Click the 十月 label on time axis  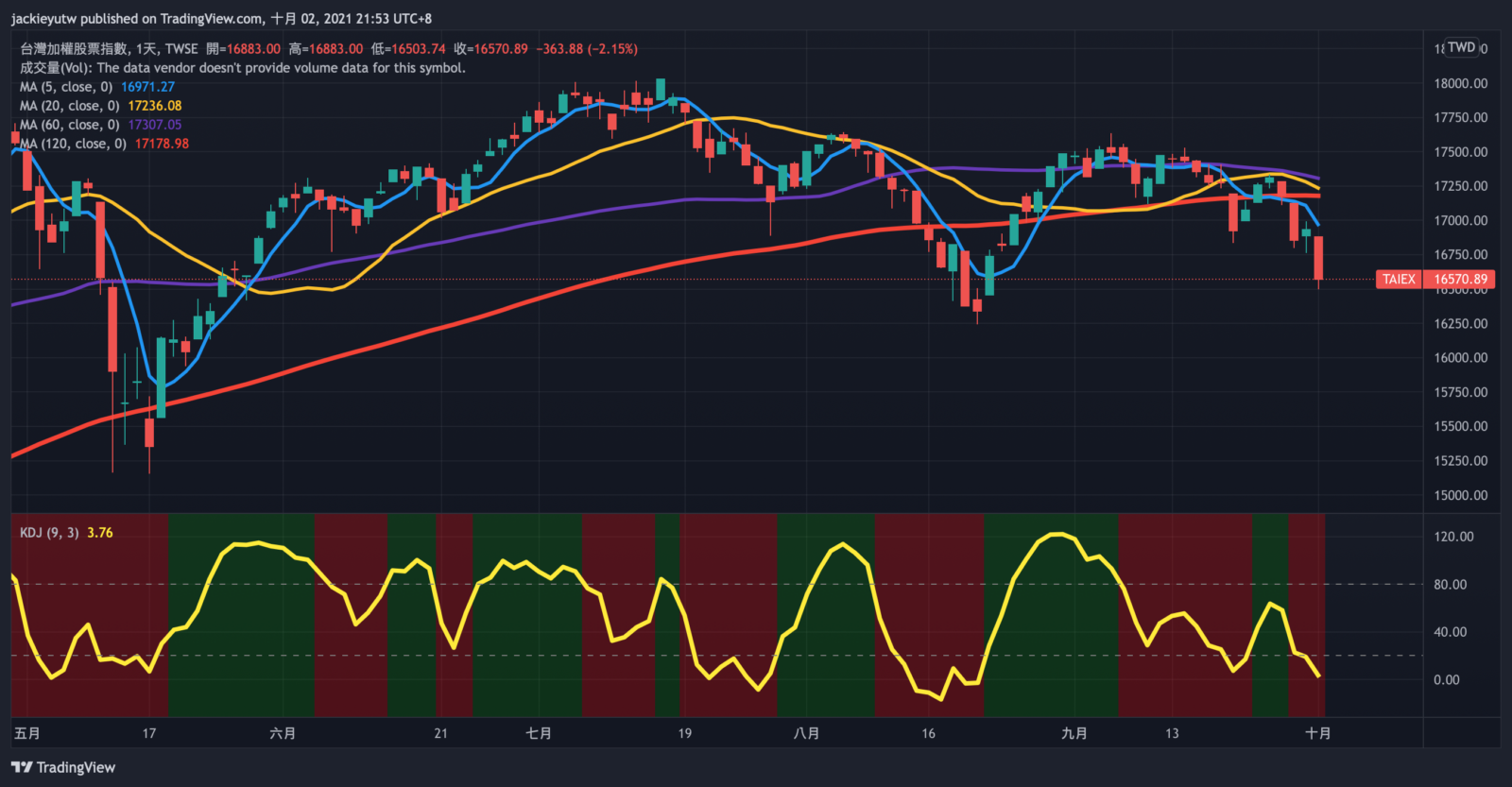1317,733
